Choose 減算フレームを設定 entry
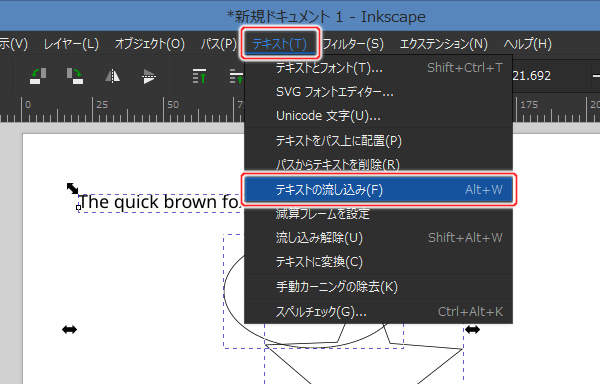This screenshot has height=384, width=600. (x=378, y=214)
